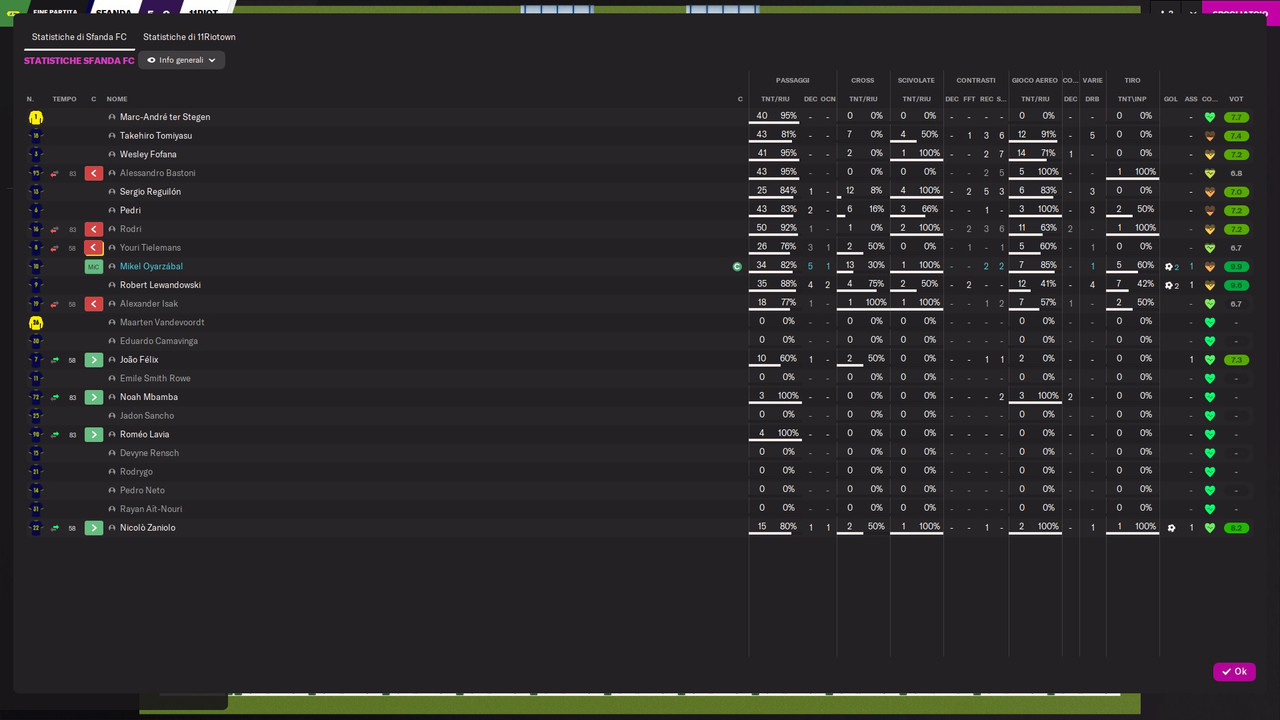Switch to the Statistiche di 11Riotown tab
This screenshot has height=720, width=1280.
coord(189,37)
